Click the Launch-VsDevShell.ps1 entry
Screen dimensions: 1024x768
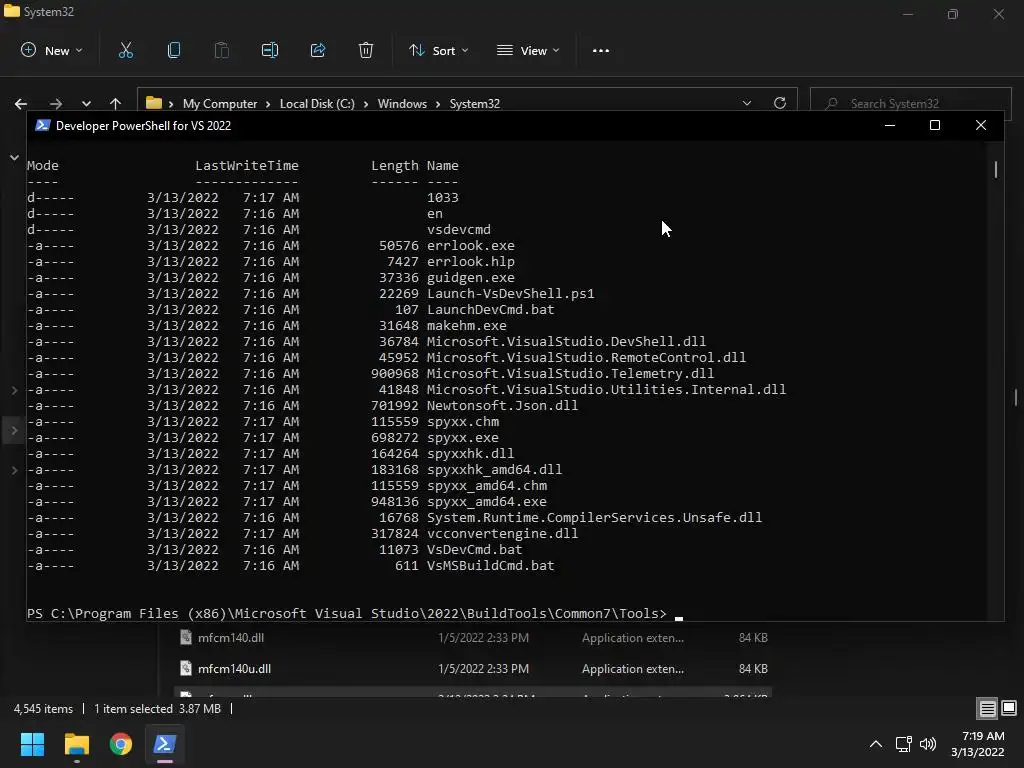pos(511,293)
